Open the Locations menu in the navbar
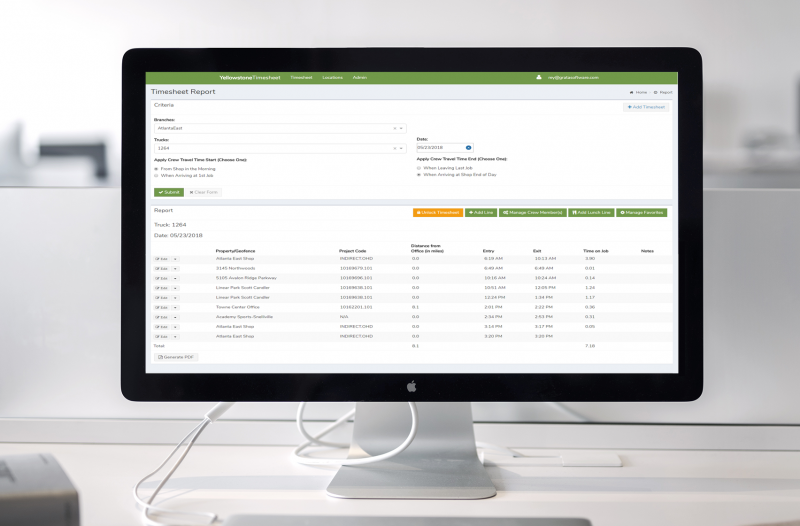This screenshot has width=800, height=526. point(333,78)
